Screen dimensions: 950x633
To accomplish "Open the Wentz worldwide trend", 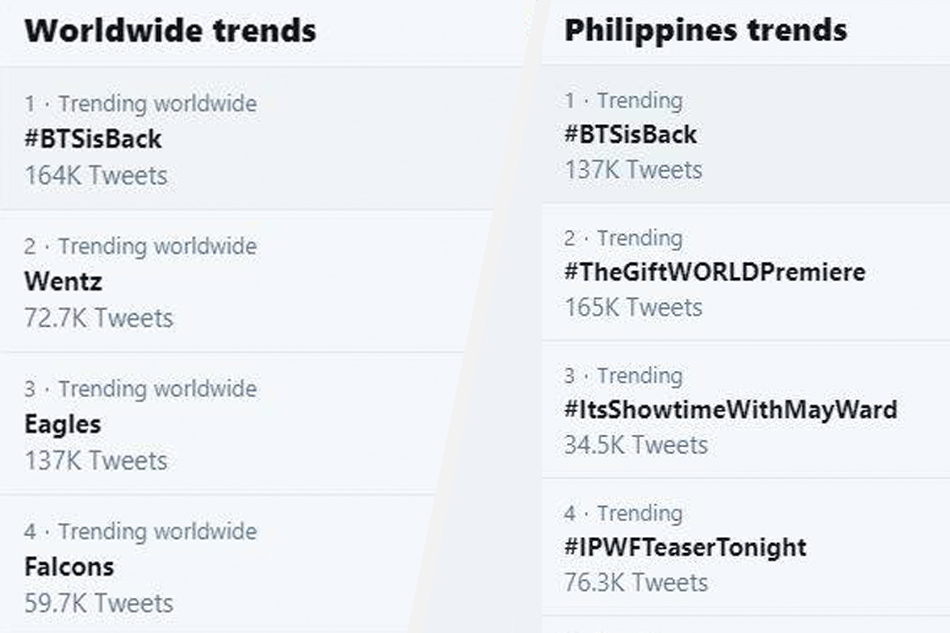I will click(63, 282).
